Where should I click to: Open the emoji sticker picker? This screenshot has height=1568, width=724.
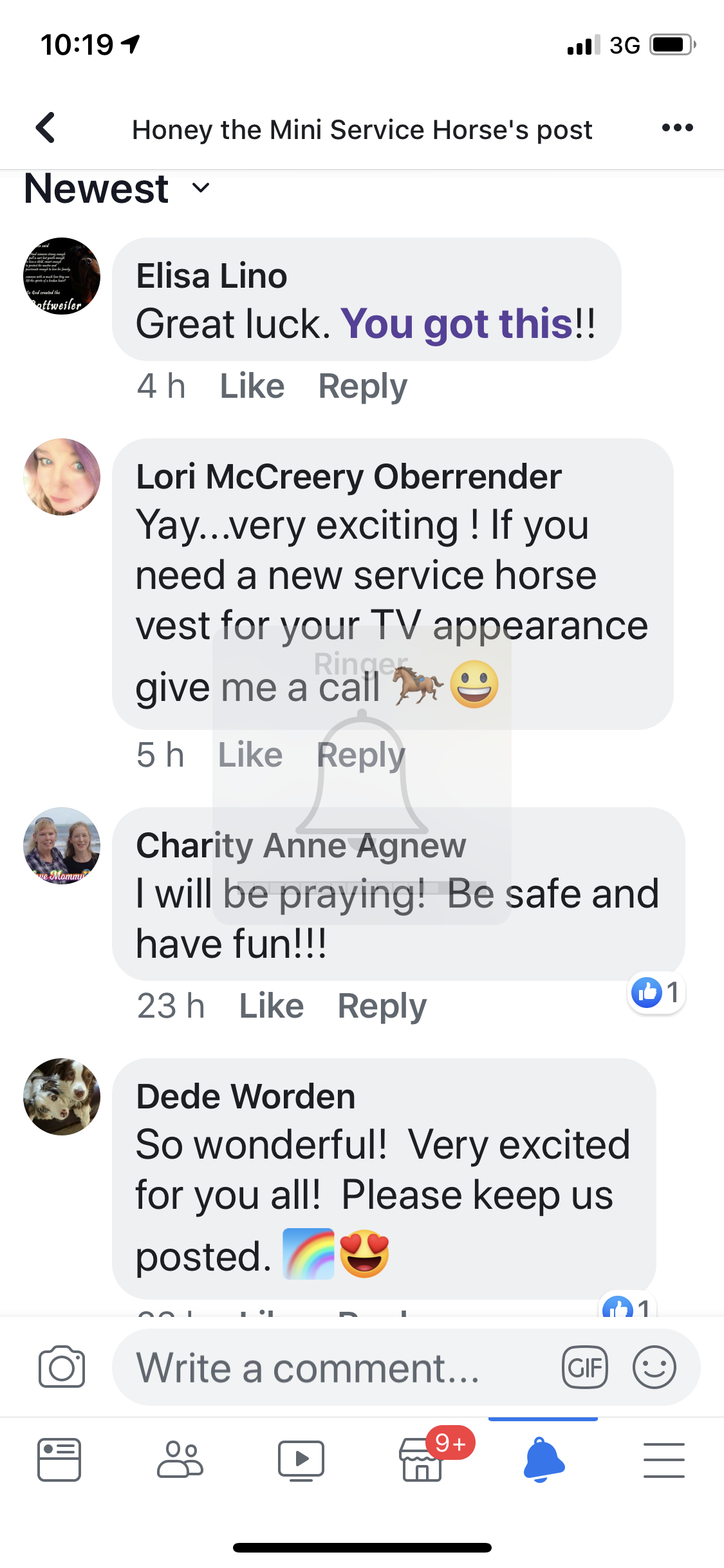pyautogui.click(x=654, y=1367)
